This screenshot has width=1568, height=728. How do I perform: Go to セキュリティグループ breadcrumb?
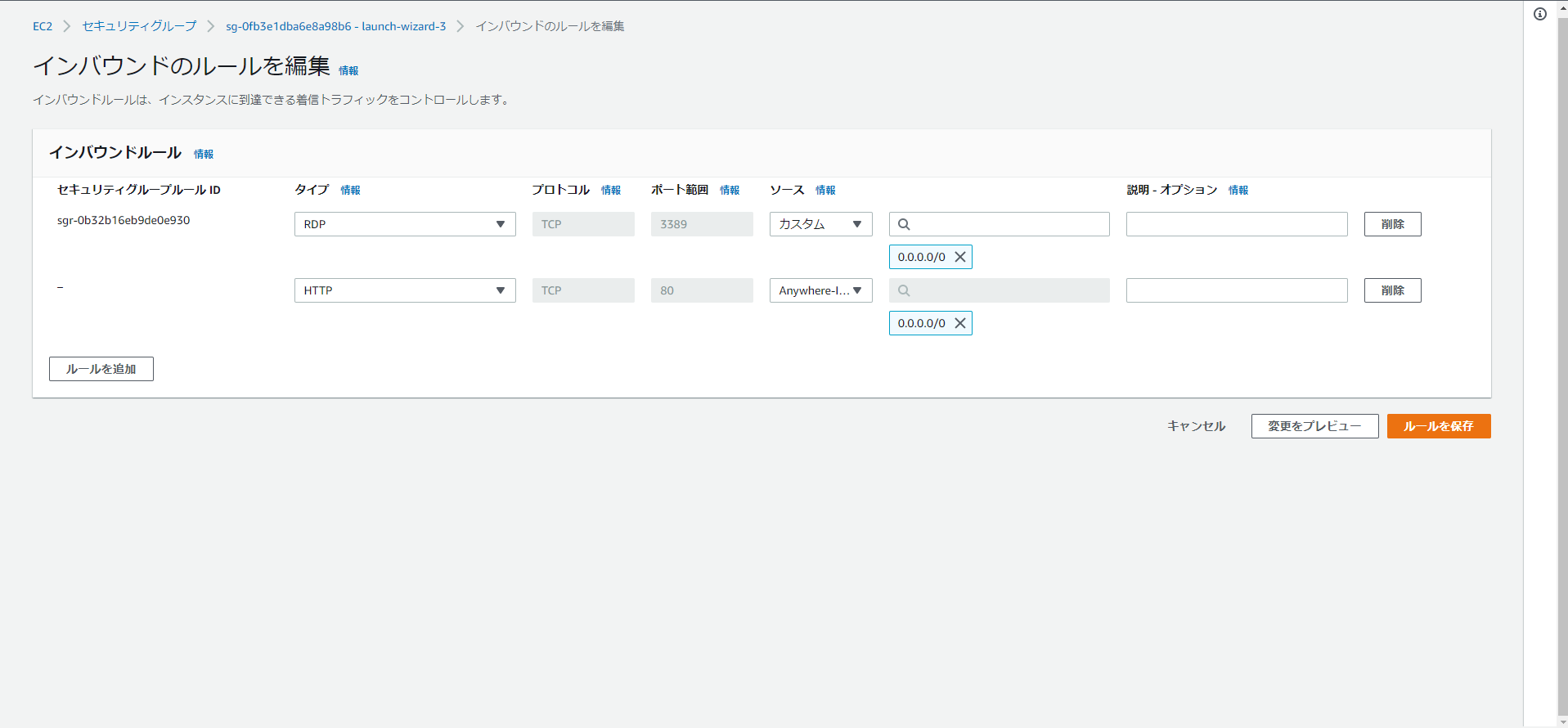[x=139, y=26]
